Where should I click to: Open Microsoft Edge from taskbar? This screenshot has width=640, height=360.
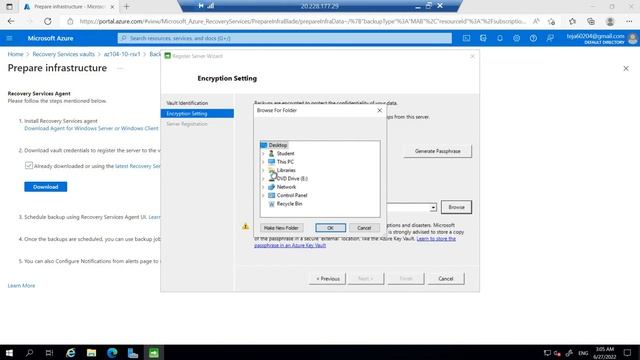112,353
